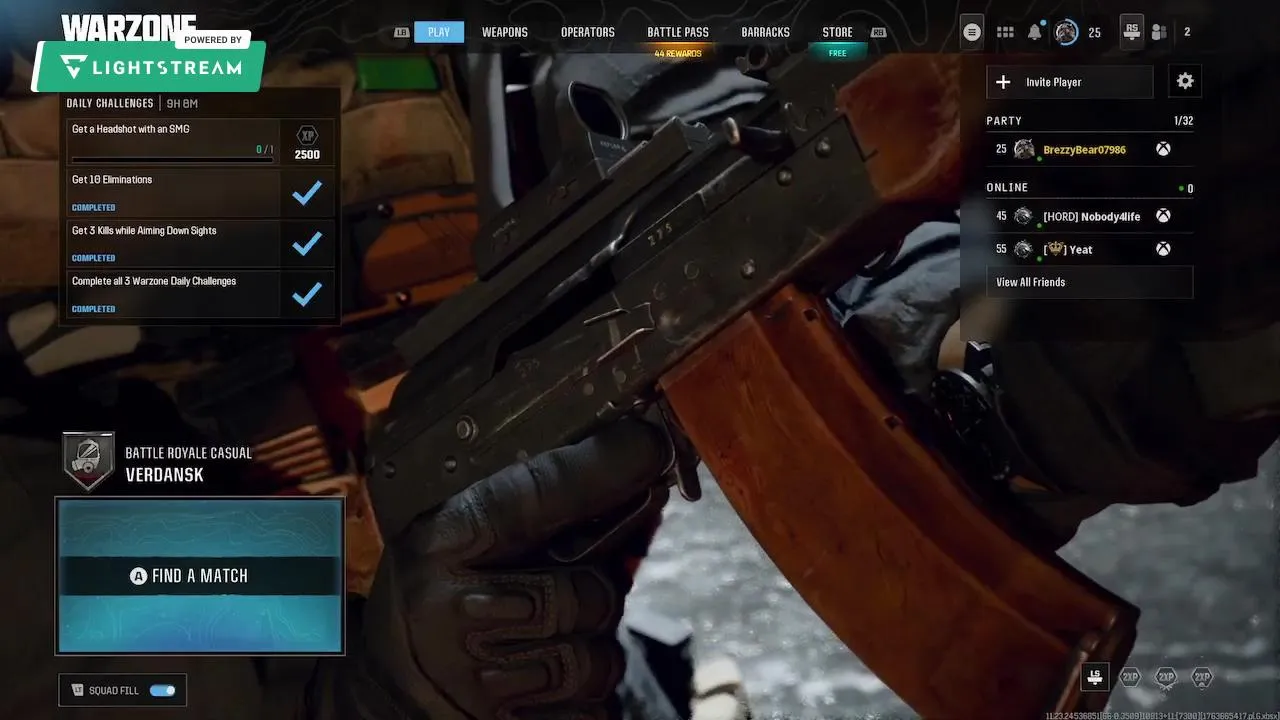
Task: Click the Free label under Store
Action: point(838,53)
